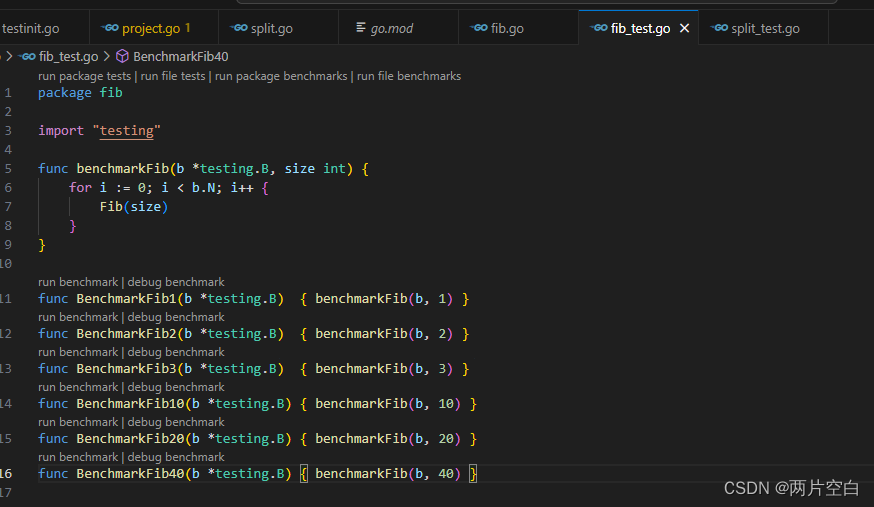874x507 pixels.
Task: Open fib_test.go breadcrumb item
Action: click(x=69, y=56)
